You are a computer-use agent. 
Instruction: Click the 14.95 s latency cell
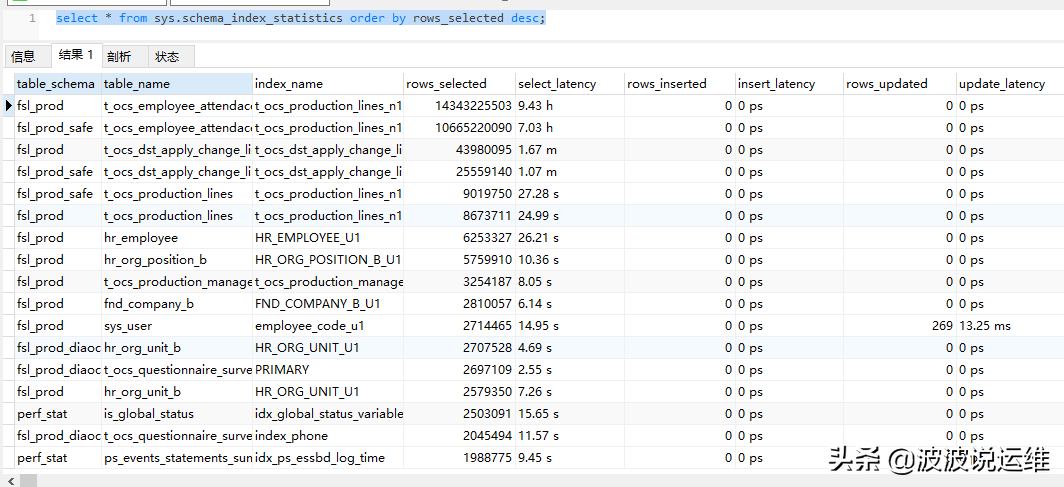click(x=570, y=326)
